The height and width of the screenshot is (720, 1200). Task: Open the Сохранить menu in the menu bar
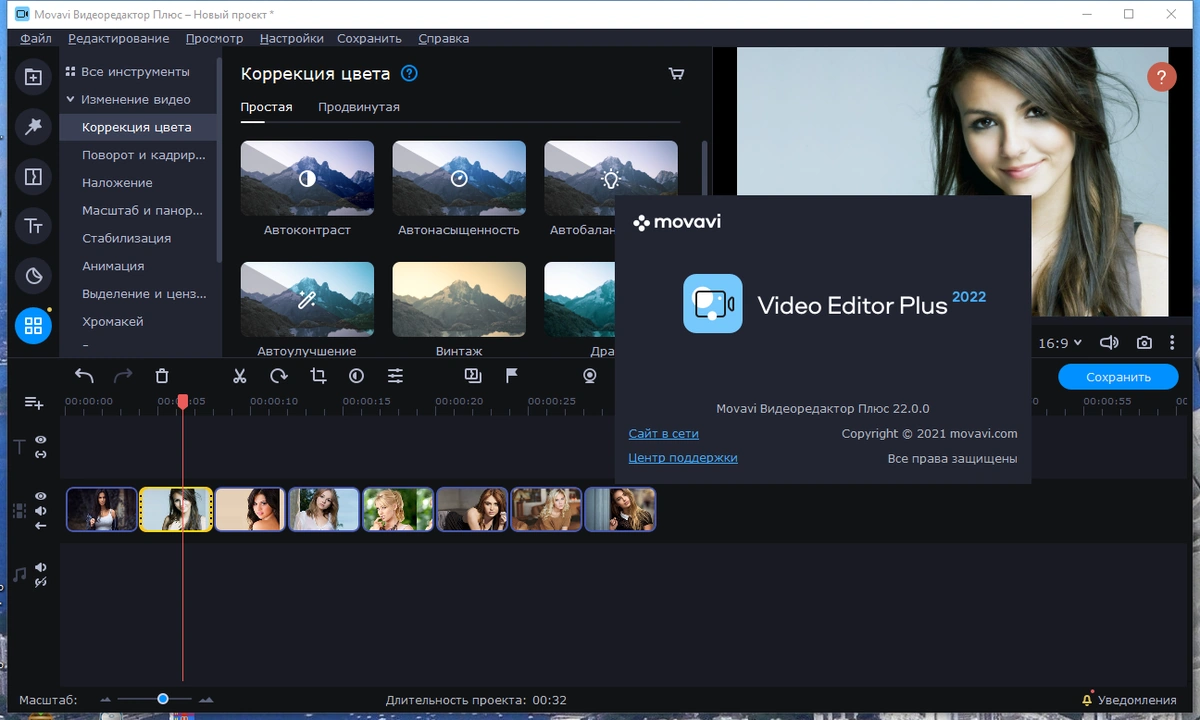pos(369,38)
